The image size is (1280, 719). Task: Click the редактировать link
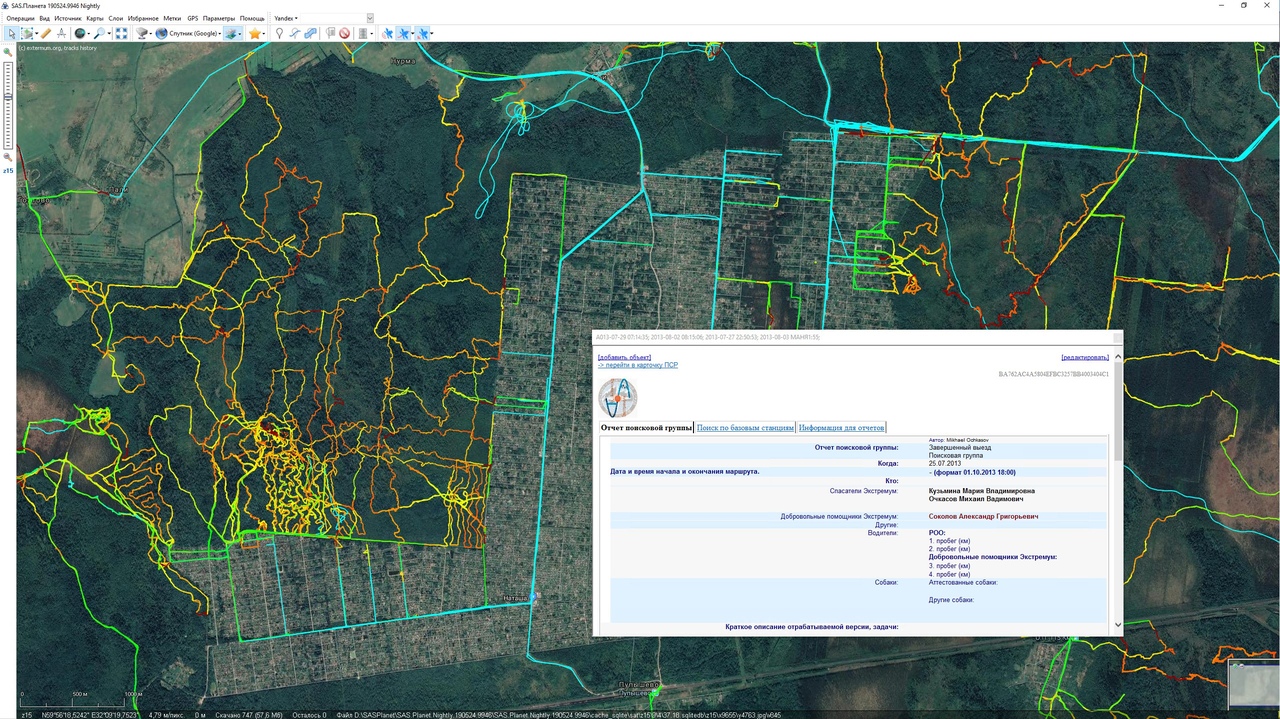point(1085,357)
